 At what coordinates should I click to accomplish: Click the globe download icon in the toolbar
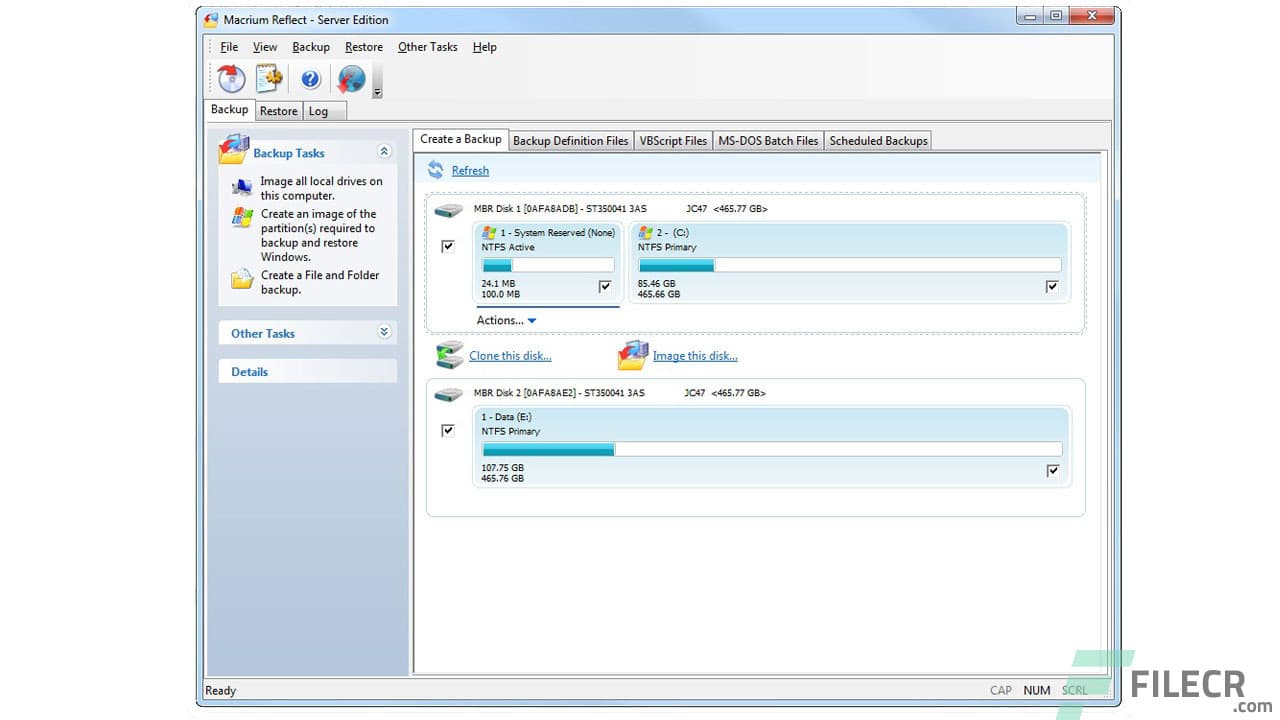click(351, 78)
